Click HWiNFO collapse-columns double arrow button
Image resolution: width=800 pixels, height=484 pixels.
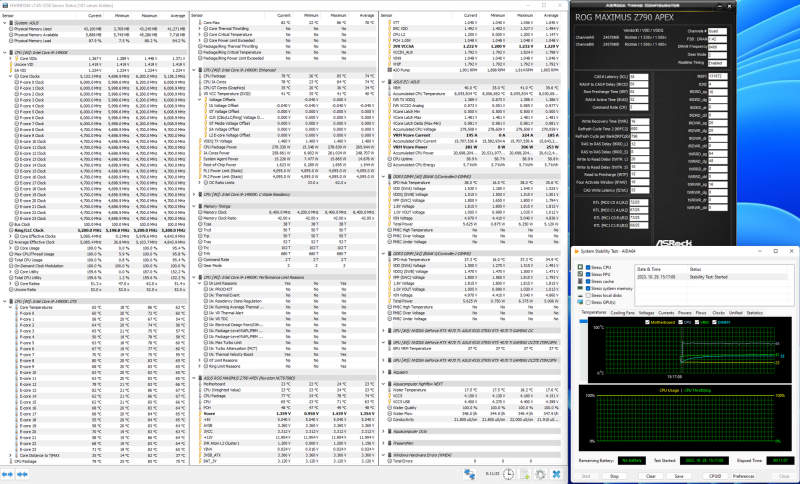pos(22,474)
